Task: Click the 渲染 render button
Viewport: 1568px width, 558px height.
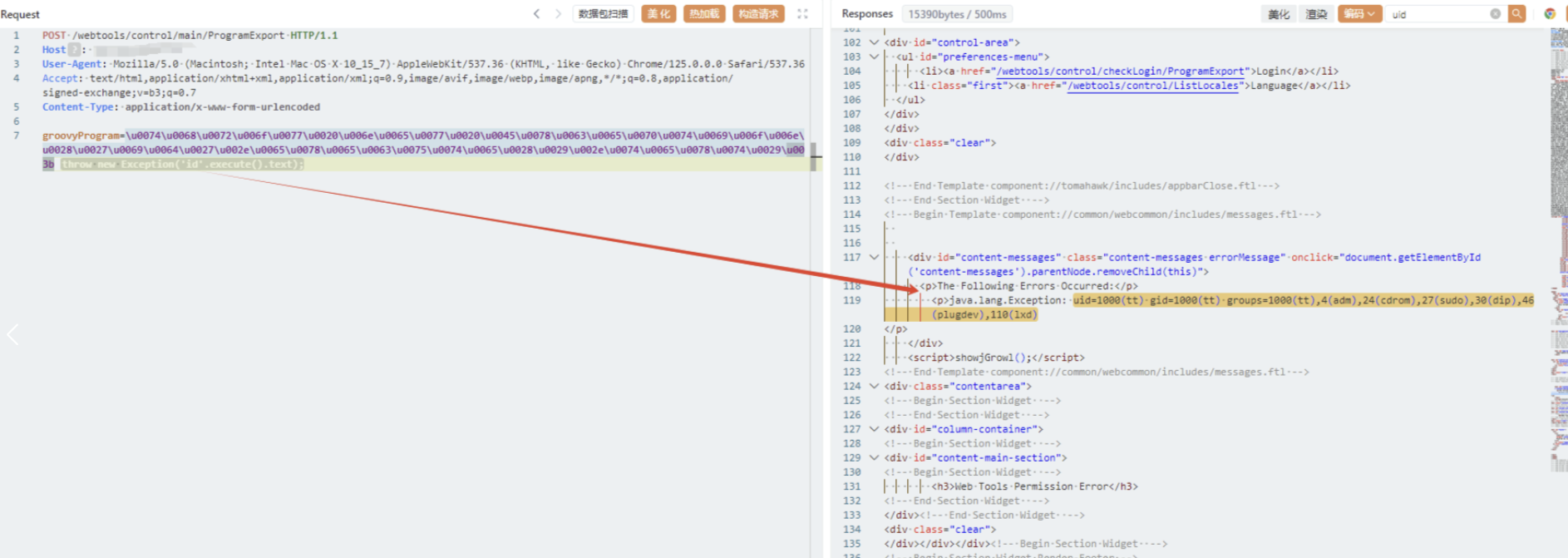Action: click(1316, 13)
